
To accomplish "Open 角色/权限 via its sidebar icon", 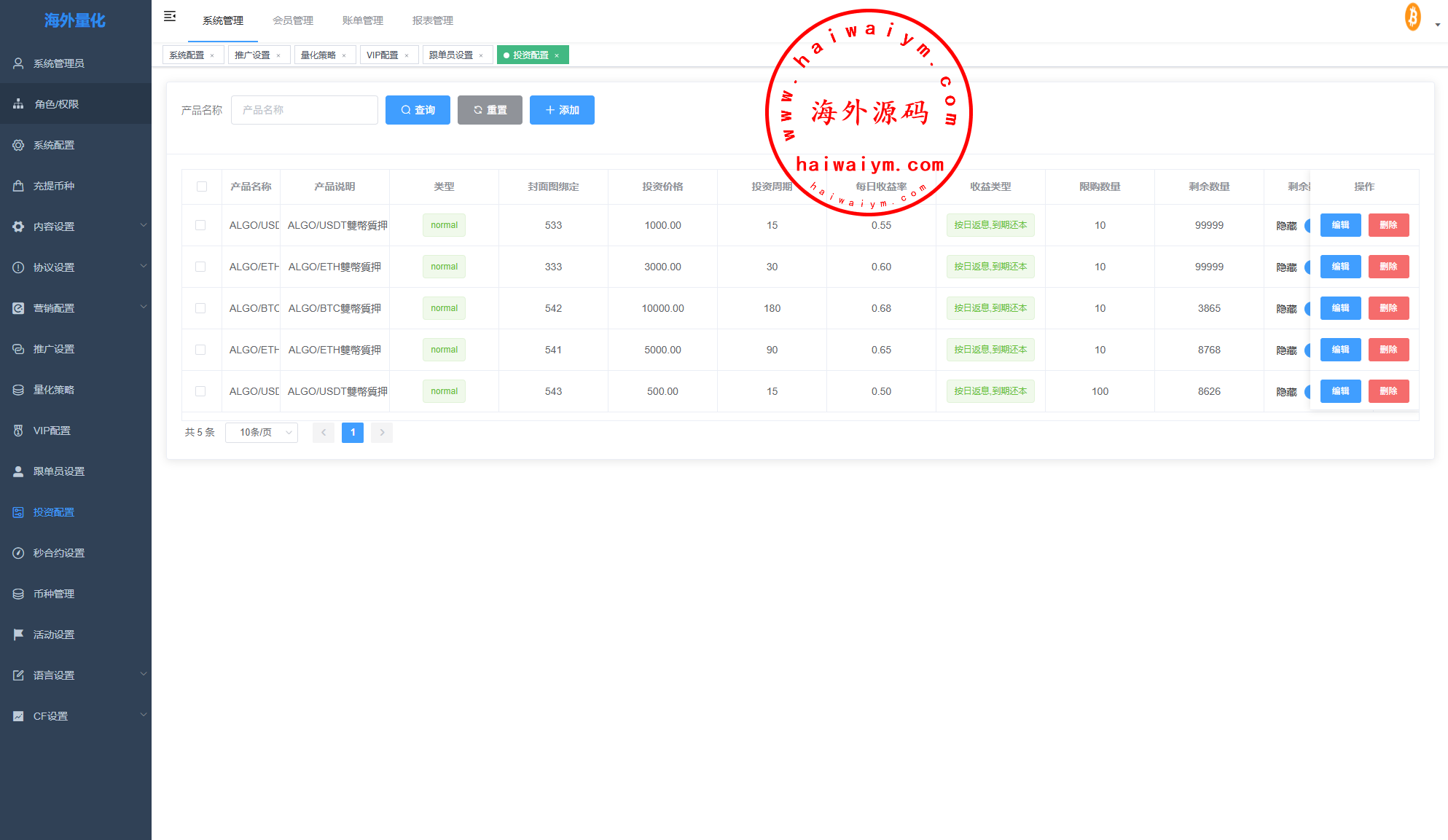I will point(18,104).
